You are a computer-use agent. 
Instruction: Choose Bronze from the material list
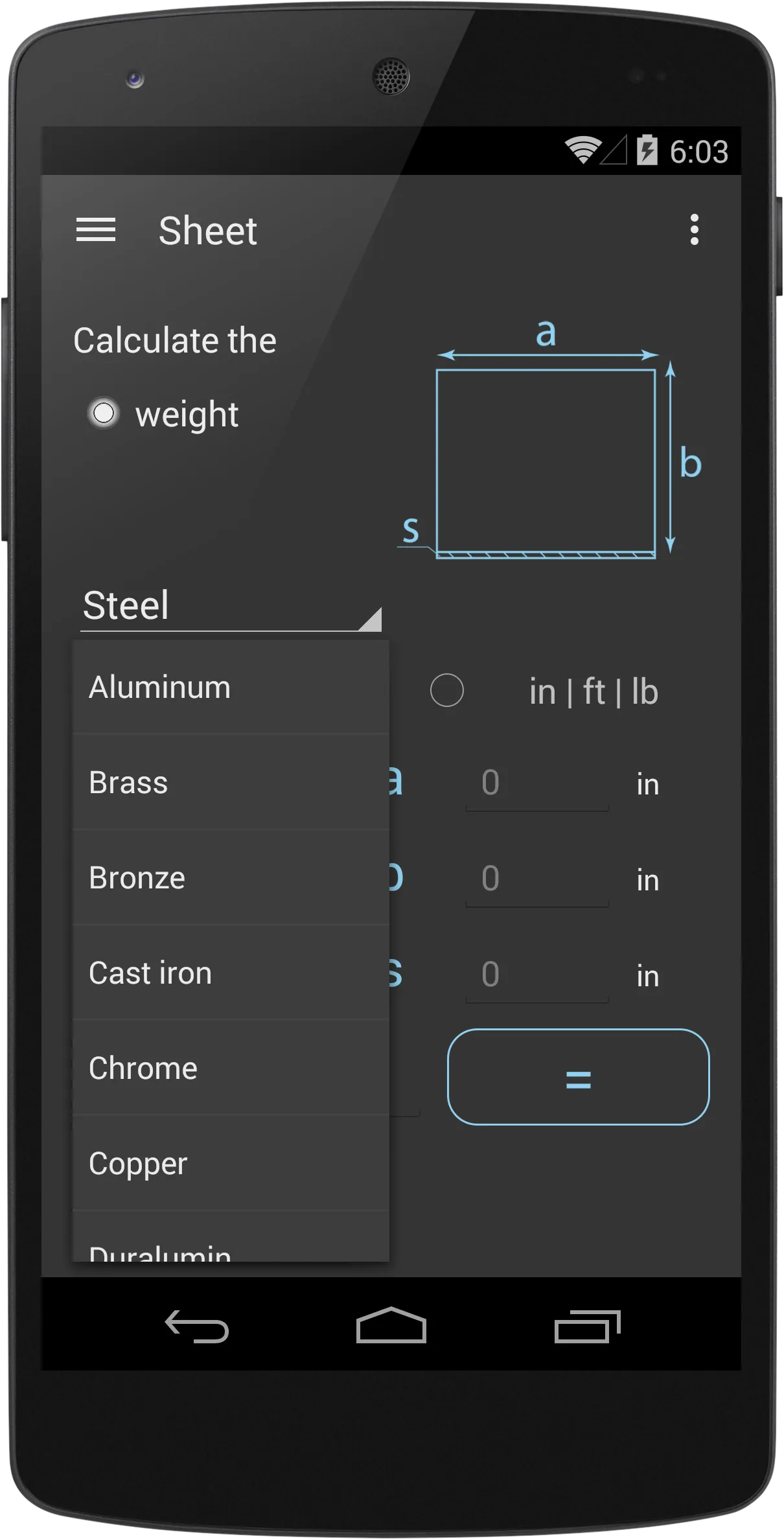[x=231, y=877]
